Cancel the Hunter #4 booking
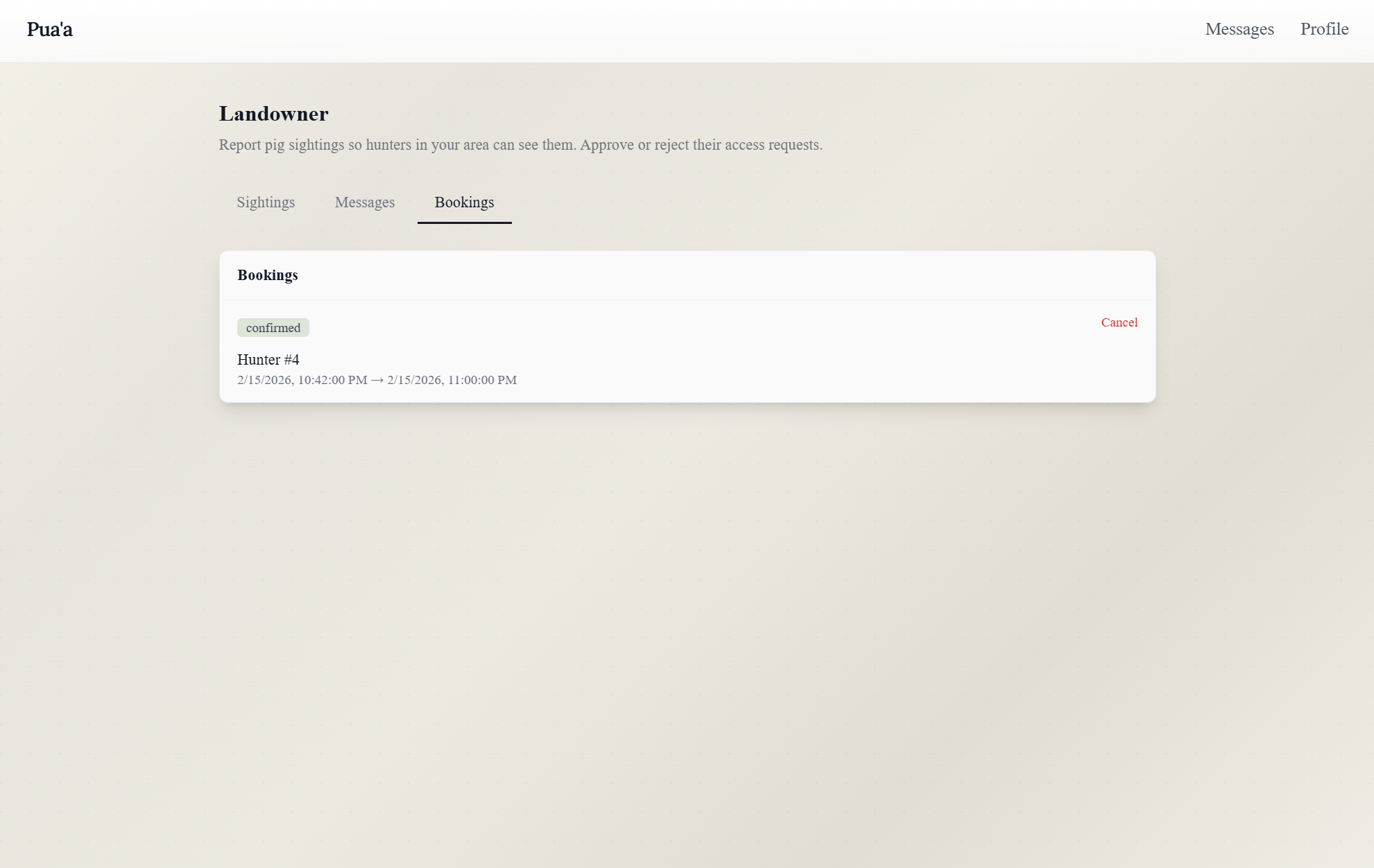This screenshot has width=1374, height=868. (x=1119, y=322)
